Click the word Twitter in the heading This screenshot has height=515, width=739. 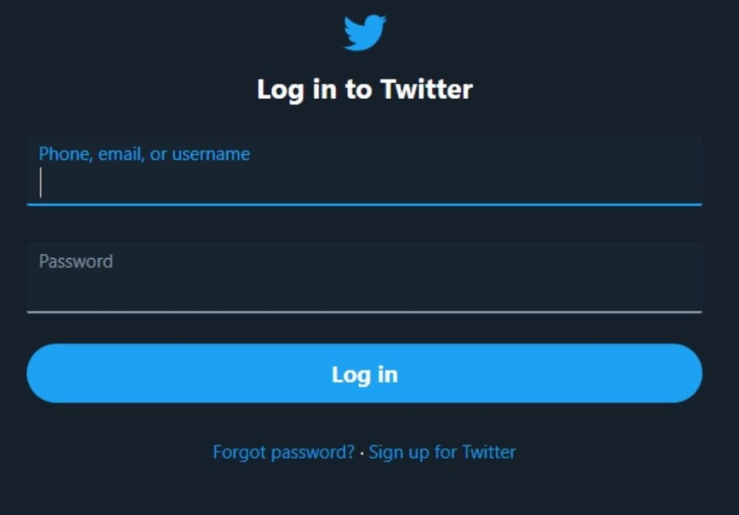tap(427, 89)
